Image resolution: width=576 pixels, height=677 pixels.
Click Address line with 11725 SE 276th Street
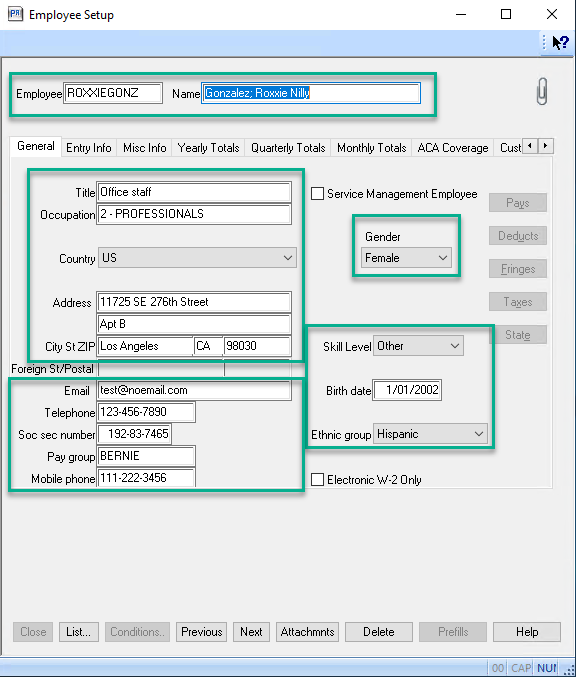coord(194,302)
